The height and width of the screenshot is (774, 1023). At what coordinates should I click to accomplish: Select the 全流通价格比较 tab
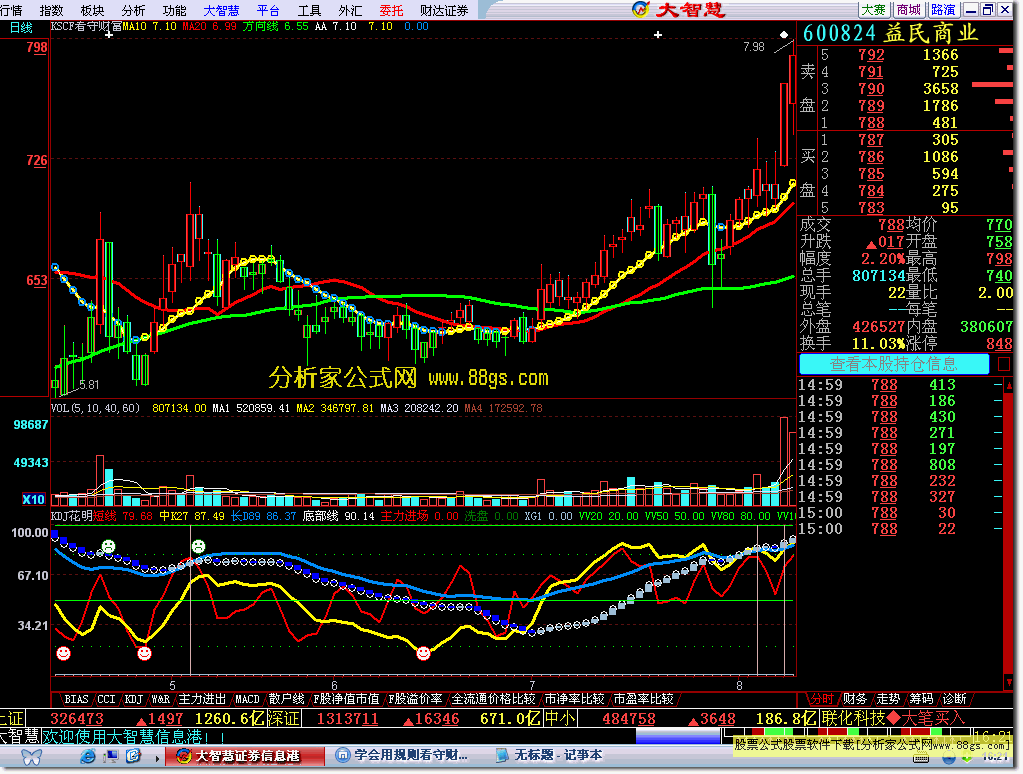(493, 699)
